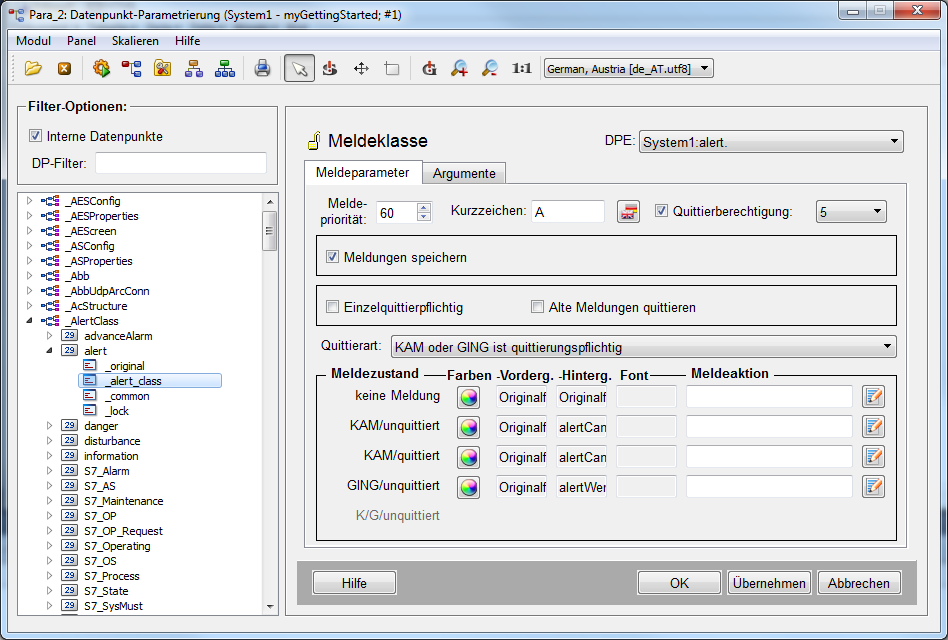
Task: Open color picker for GING/unquittiert
Action: (x=469, y=486)
